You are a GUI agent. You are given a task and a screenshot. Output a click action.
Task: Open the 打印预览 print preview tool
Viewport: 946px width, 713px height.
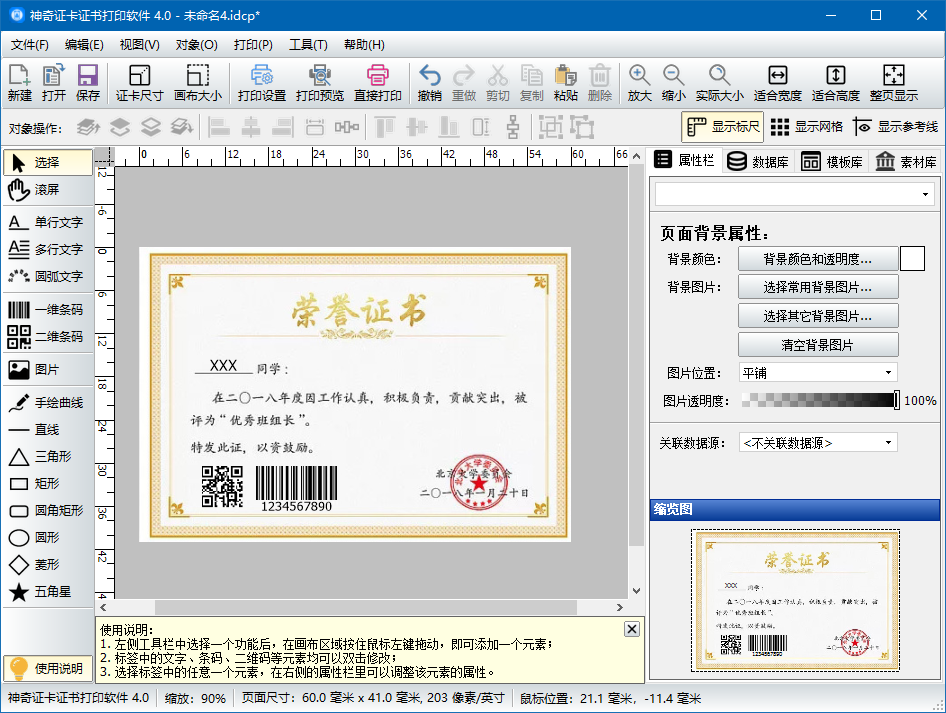point(319,83)
